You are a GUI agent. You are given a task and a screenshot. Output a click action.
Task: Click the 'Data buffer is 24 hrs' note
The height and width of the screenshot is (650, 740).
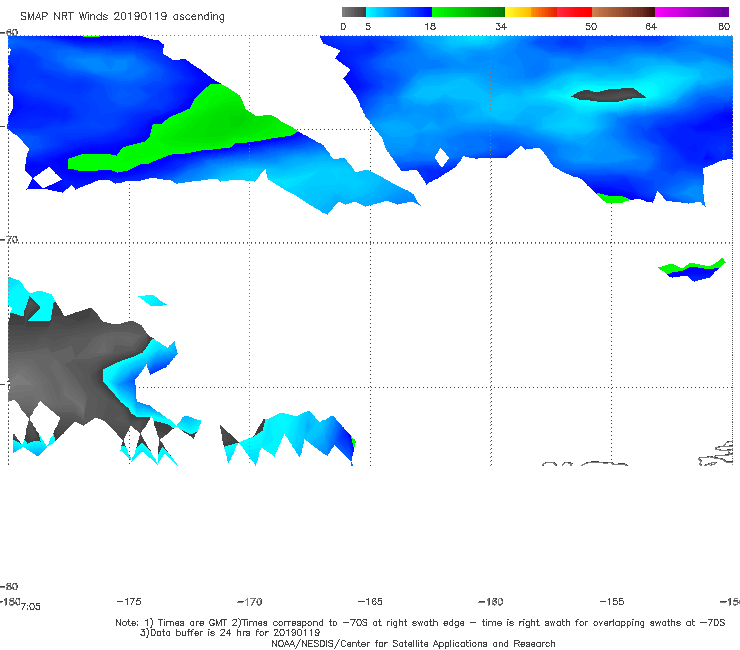(x=230, y=633)
